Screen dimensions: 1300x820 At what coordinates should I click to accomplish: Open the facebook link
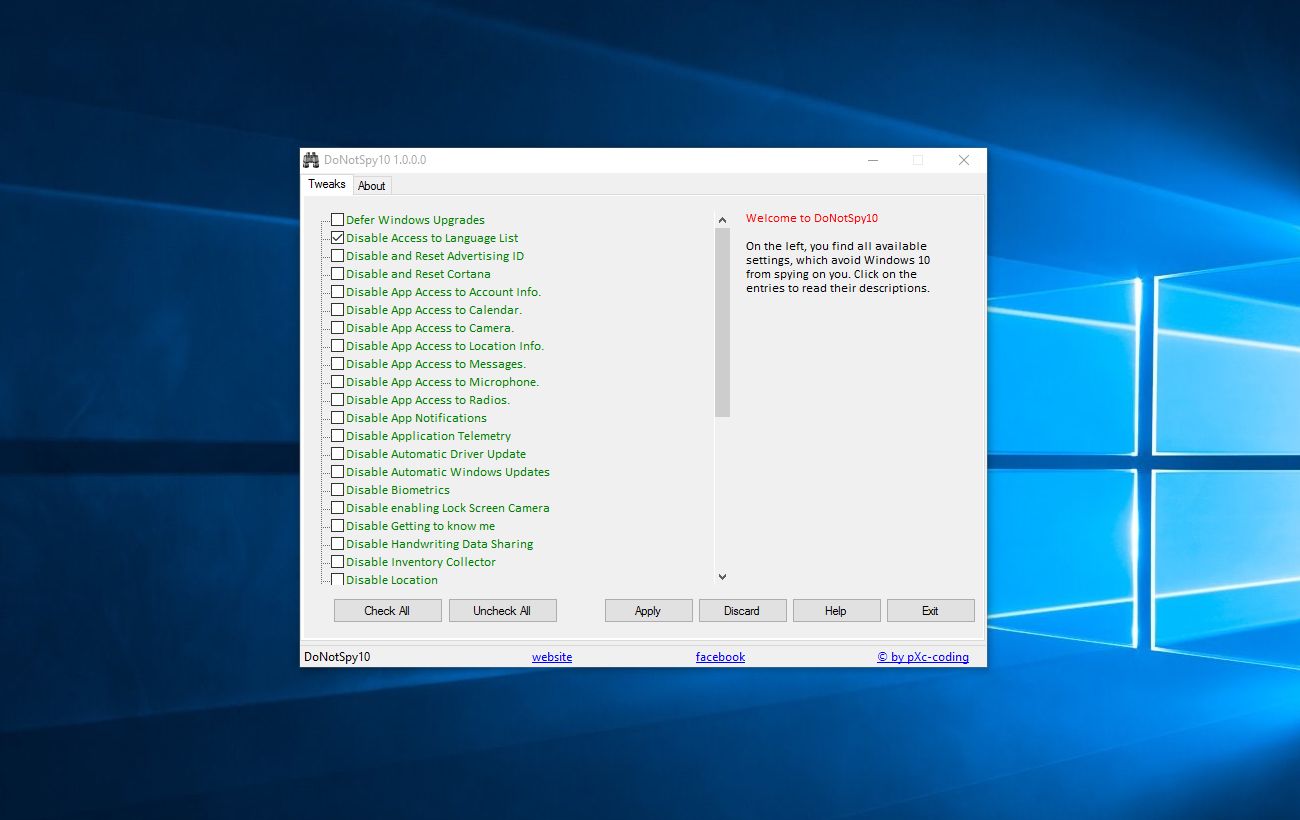tap(720, 657)
